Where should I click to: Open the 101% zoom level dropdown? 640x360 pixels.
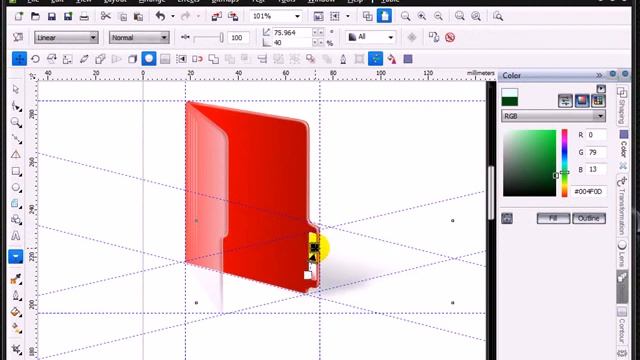click(298, 16)
